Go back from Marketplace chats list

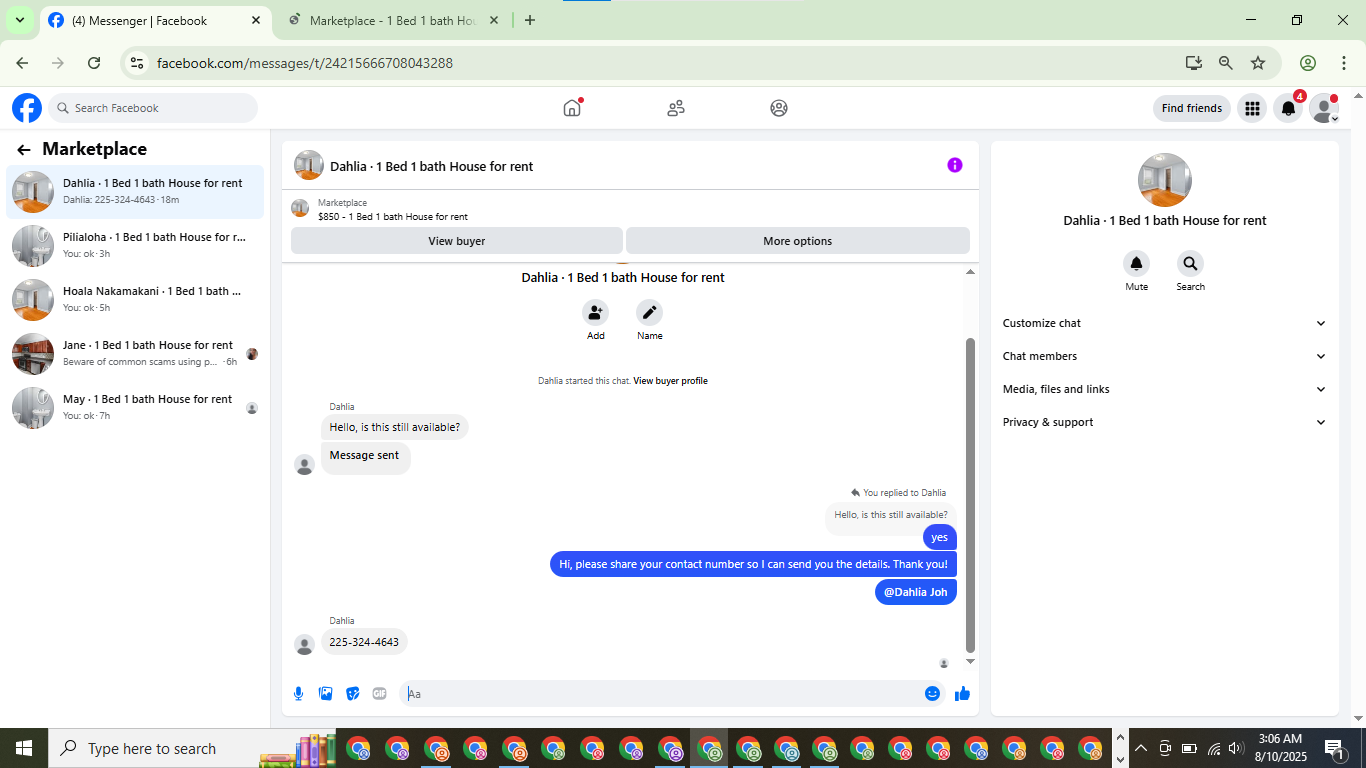tap(24, 150)
